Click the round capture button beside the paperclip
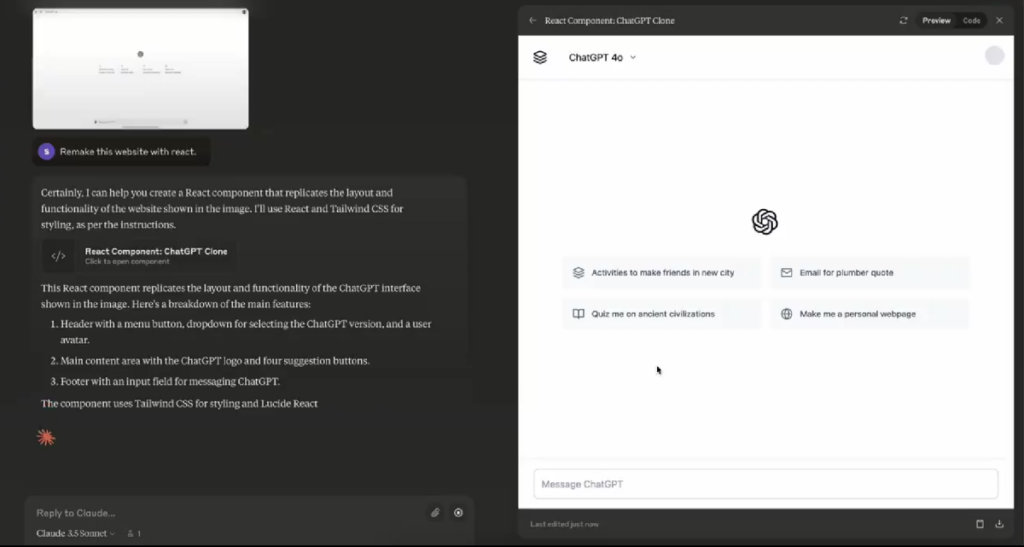The image size is (1024, 547). pos(458,513)
